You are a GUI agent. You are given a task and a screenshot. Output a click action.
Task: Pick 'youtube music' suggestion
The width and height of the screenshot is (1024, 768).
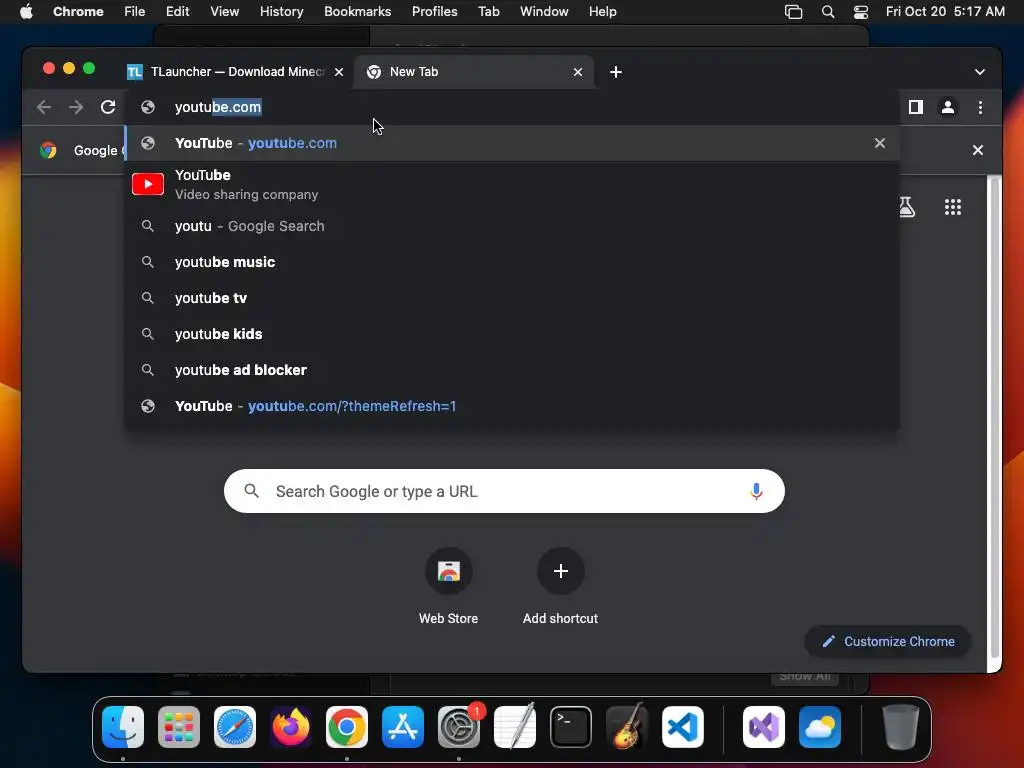[x=512, y=262]
